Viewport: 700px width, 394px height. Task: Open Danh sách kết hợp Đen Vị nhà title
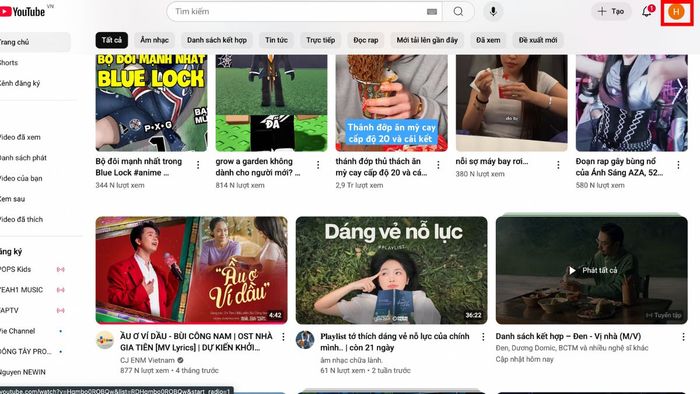coord(568,336)
